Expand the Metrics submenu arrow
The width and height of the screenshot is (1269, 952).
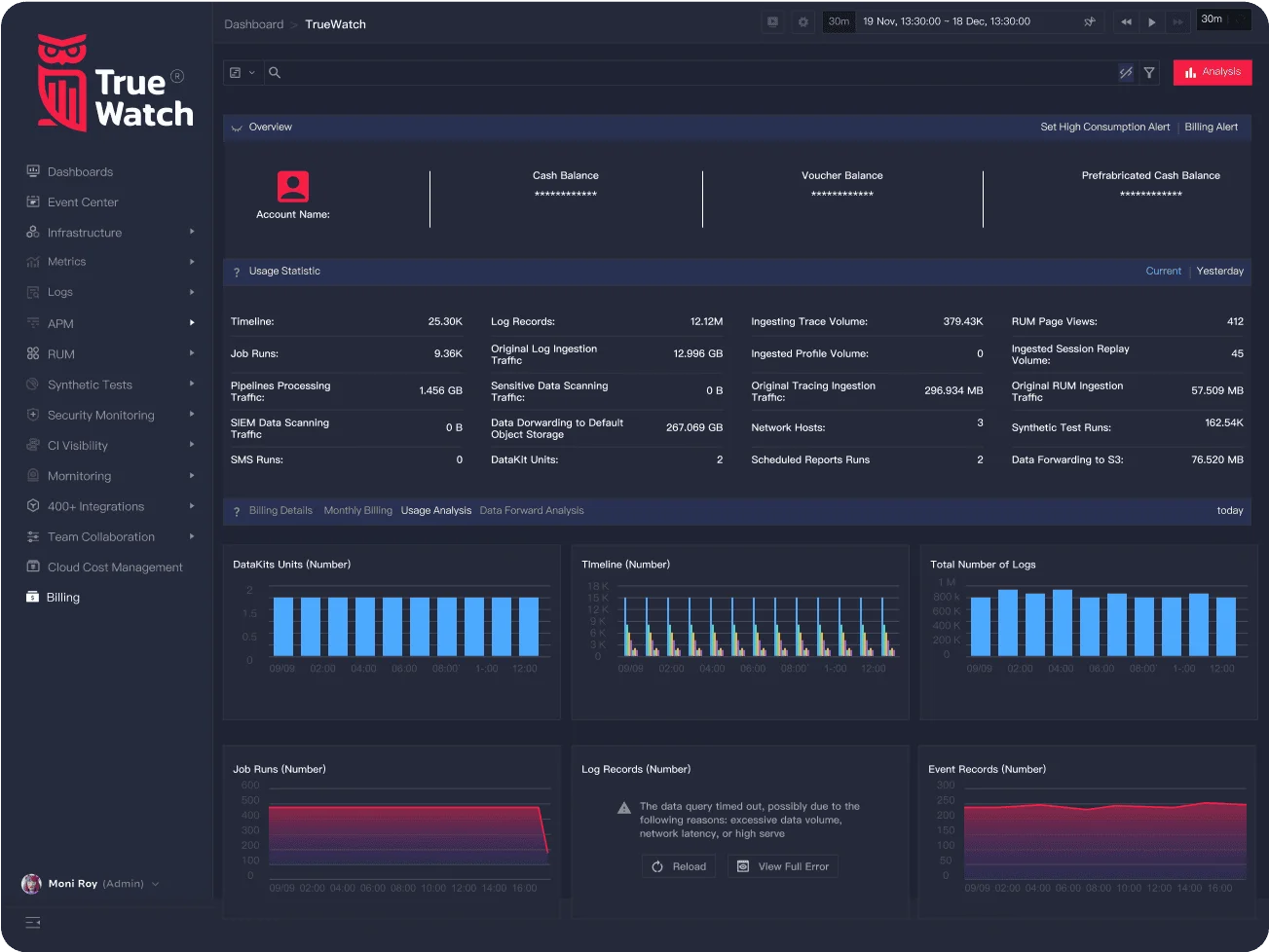192,262
